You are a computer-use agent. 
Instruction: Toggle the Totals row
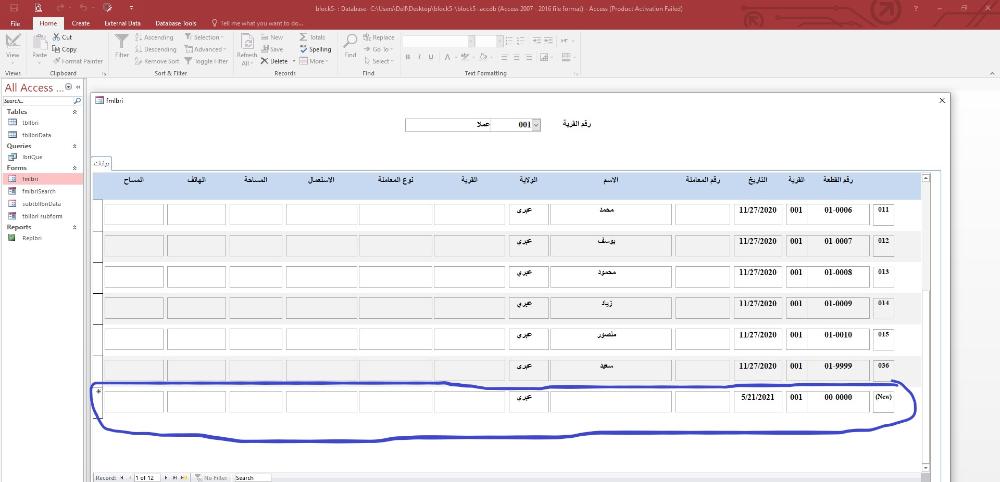312,38
